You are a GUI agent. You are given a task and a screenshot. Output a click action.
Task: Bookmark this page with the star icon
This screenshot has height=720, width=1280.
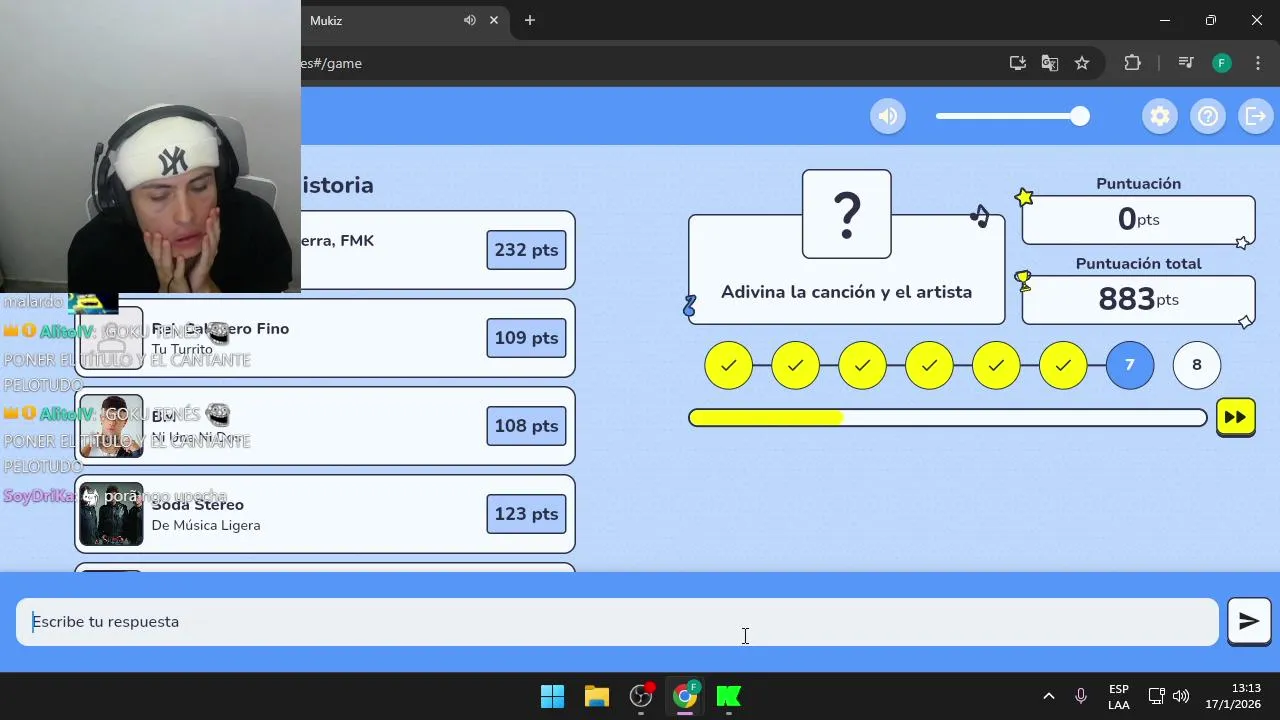tap(1082, 63)
